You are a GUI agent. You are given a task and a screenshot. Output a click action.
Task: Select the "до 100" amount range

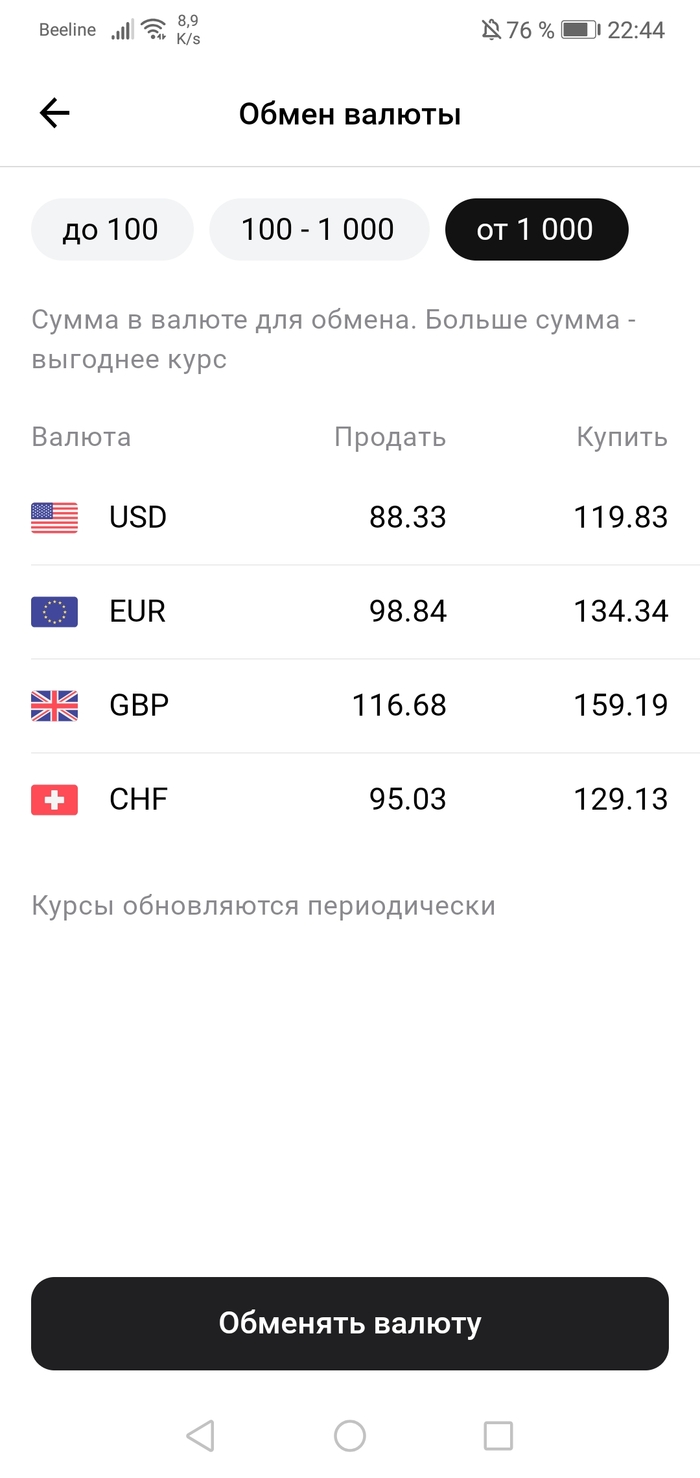[111, 229]
